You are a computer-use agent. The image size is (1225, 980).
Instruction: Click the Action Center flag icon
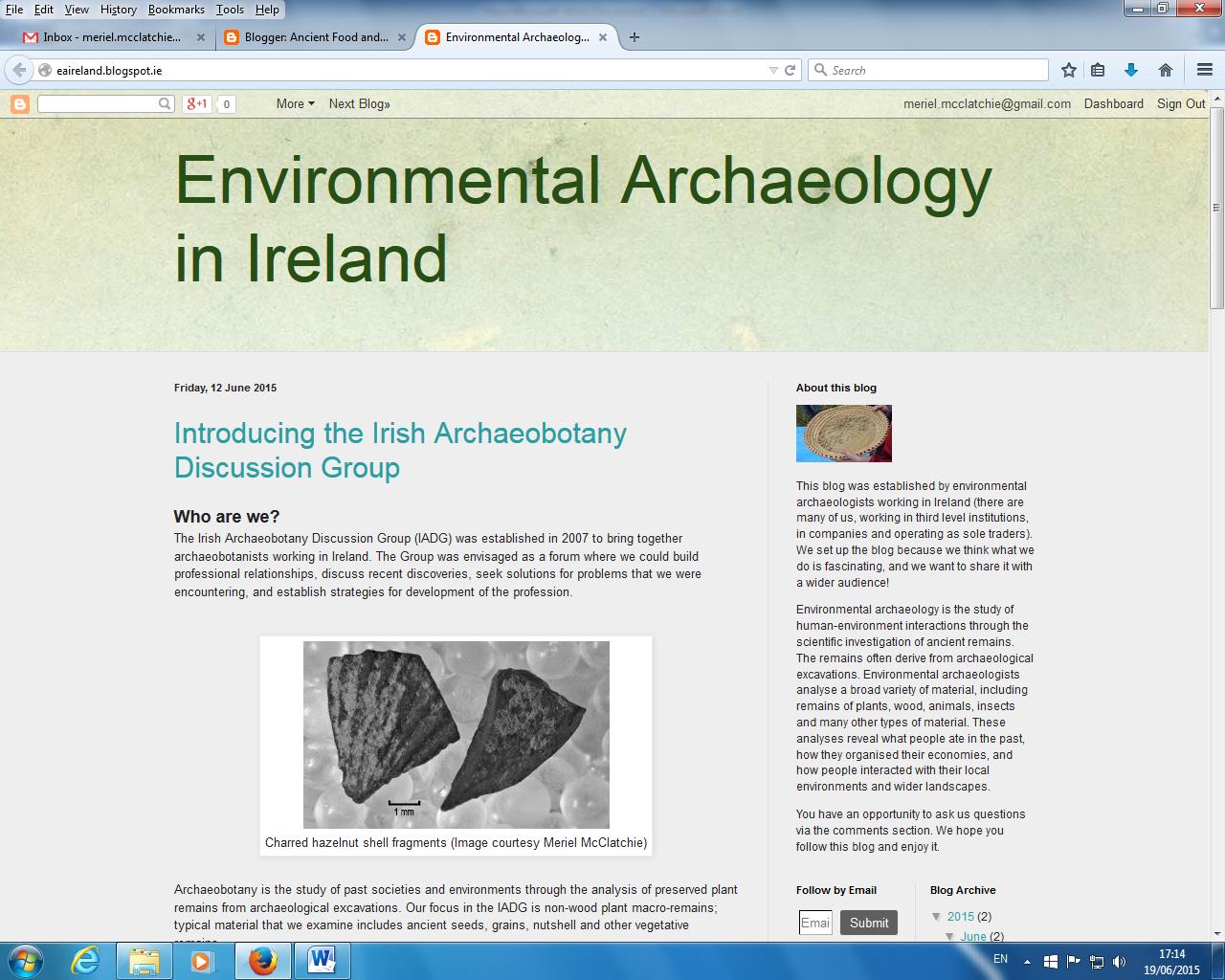[x=1074, y=962]
